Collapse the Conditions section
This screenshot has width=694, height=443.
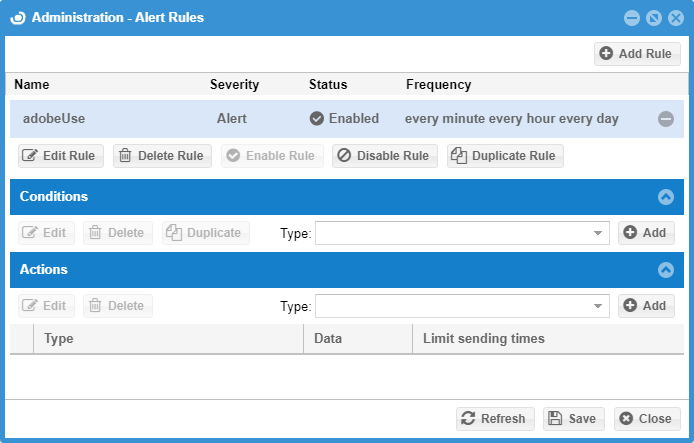666,197
